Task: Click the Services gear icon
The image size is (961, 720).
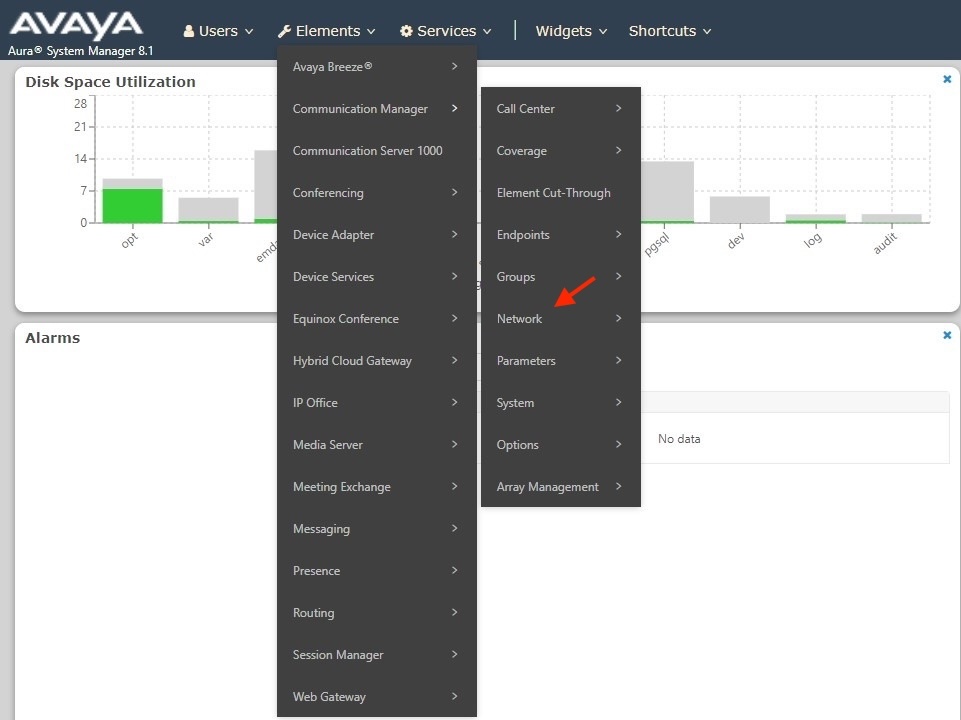Action: point(406,31)
